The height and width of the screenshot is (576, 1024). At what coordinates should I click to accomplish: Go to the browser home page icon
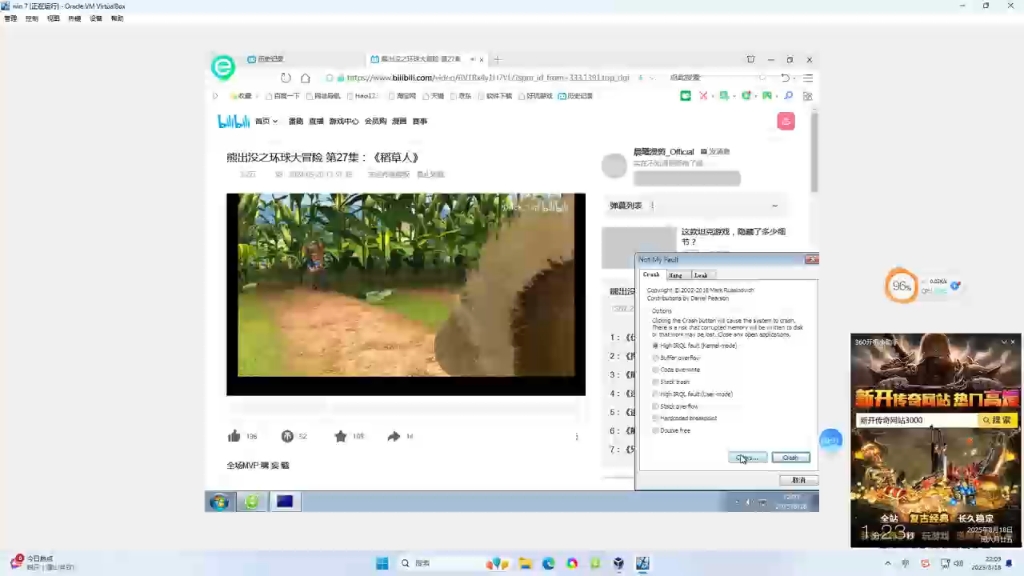pyautogui.click(x=305, y=78)
